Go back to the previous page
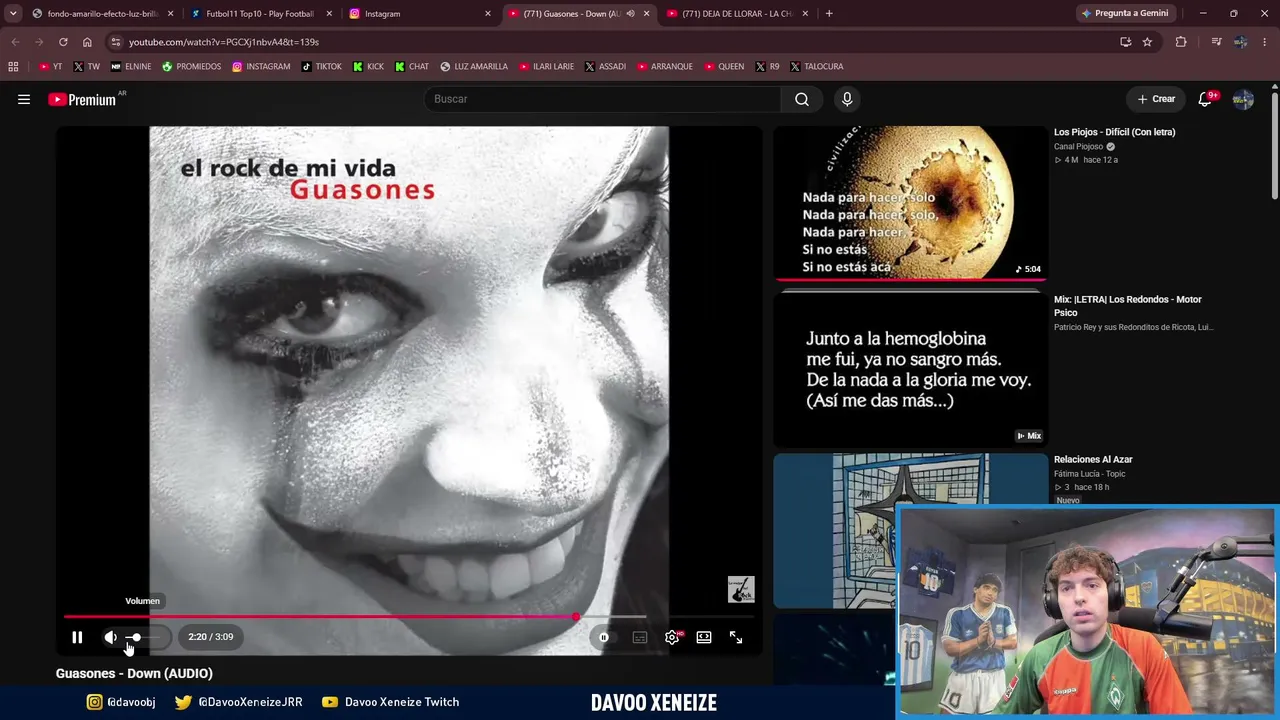Screen dimensions: 1280x720 pyautogui.click(x=15, y=42)
